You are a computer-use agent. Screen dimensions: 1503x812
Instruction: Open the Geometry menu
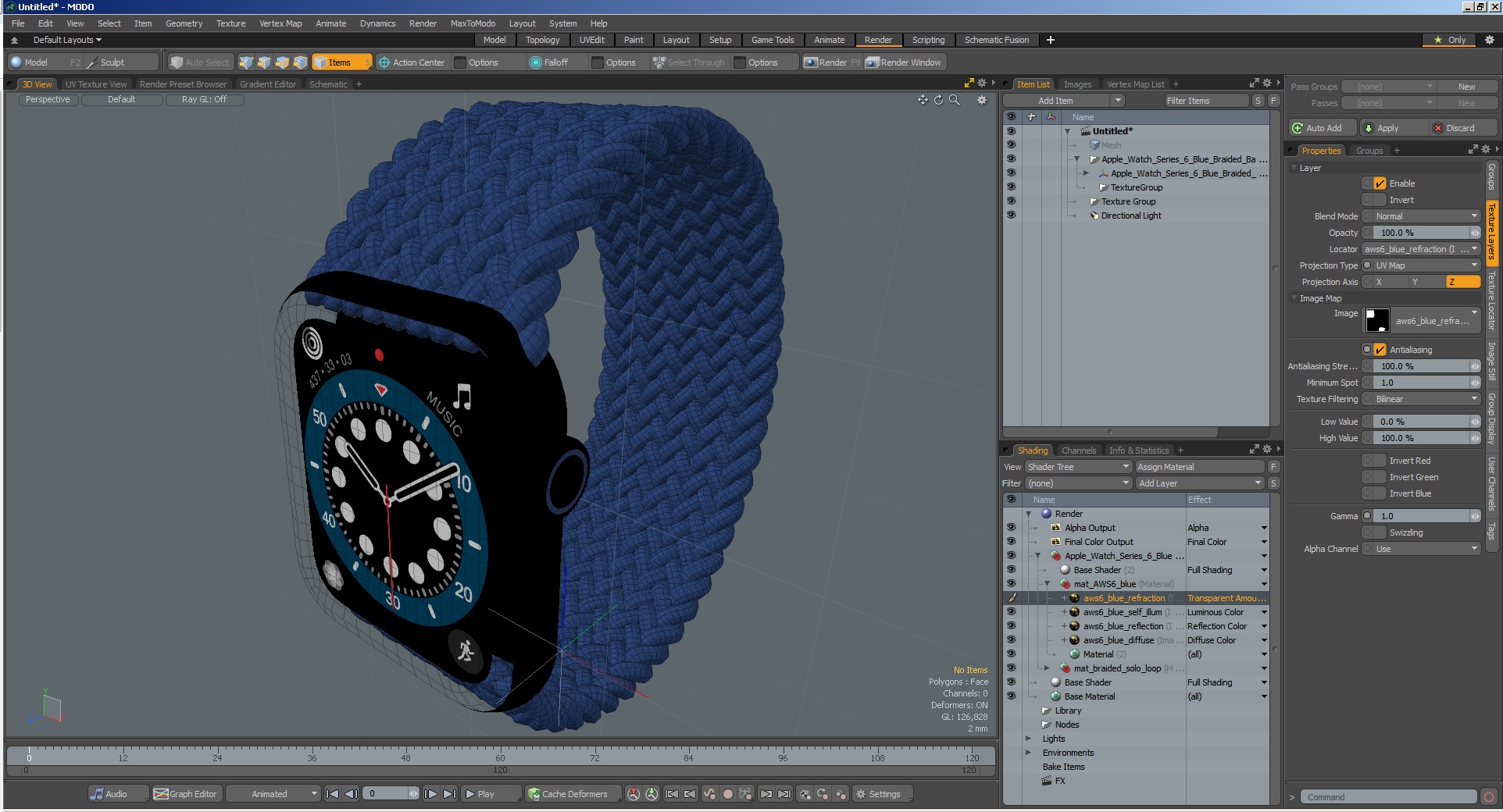184,23
